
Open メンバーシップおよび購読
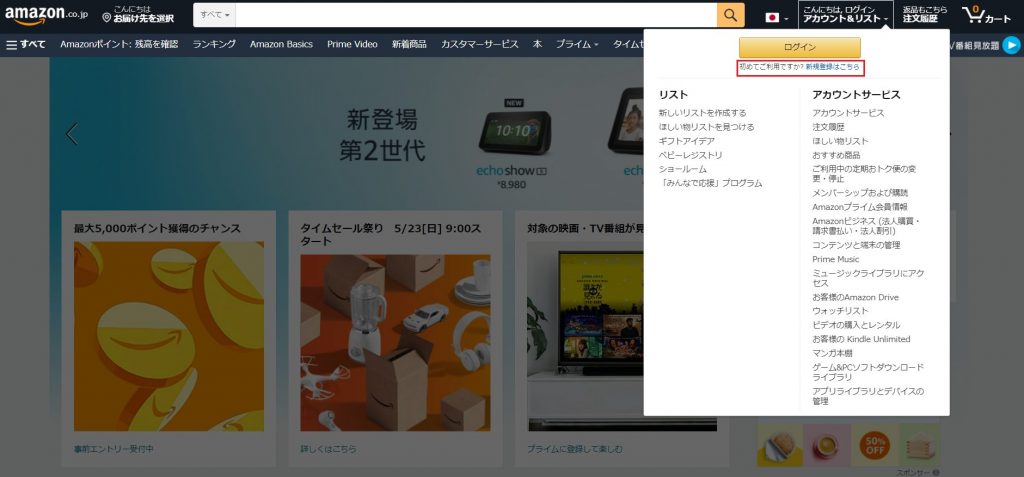pyautogui.click(x=860, y=193)
